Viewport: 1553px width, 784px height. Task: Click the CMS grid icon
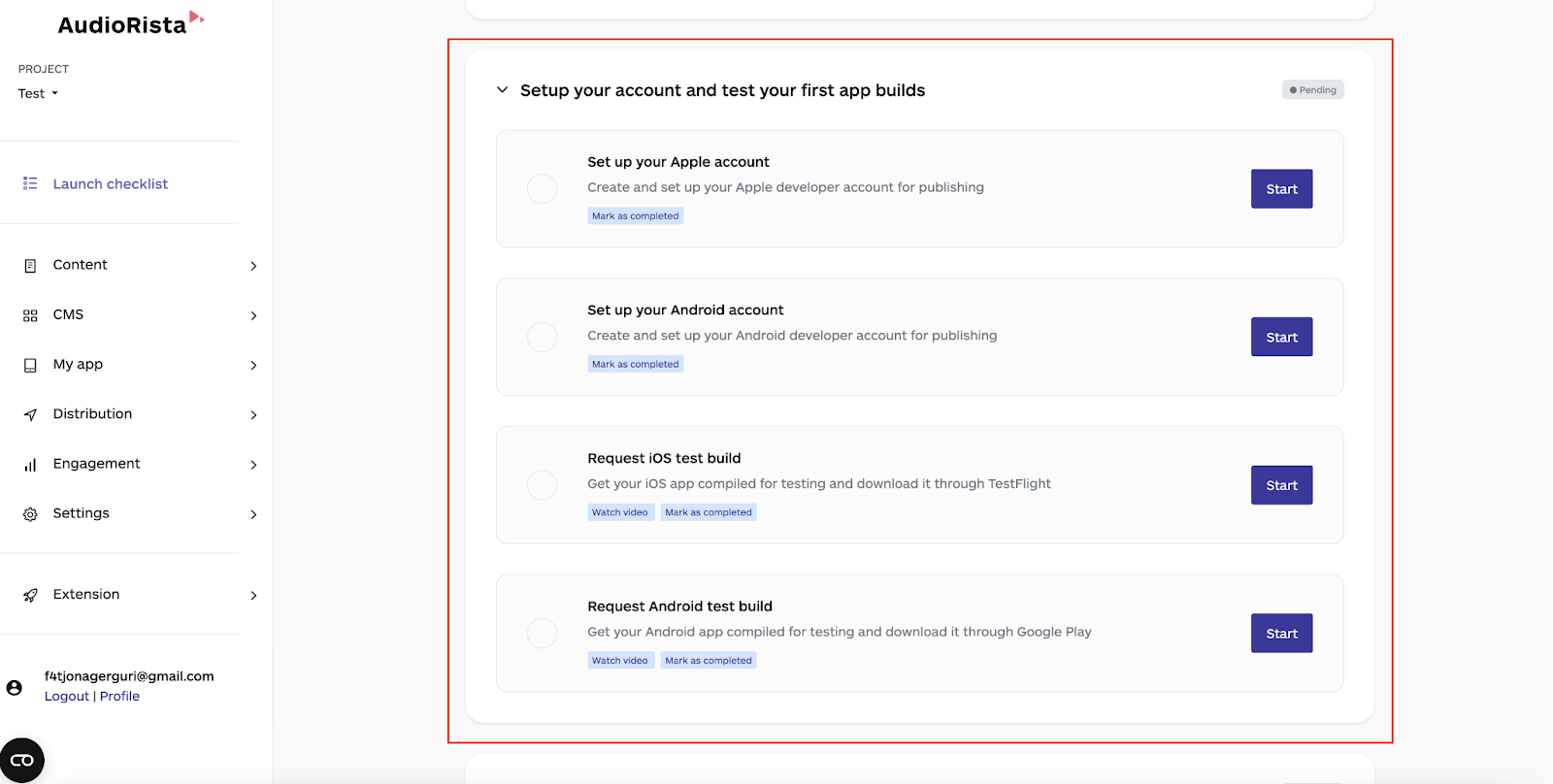coord(30,315)
